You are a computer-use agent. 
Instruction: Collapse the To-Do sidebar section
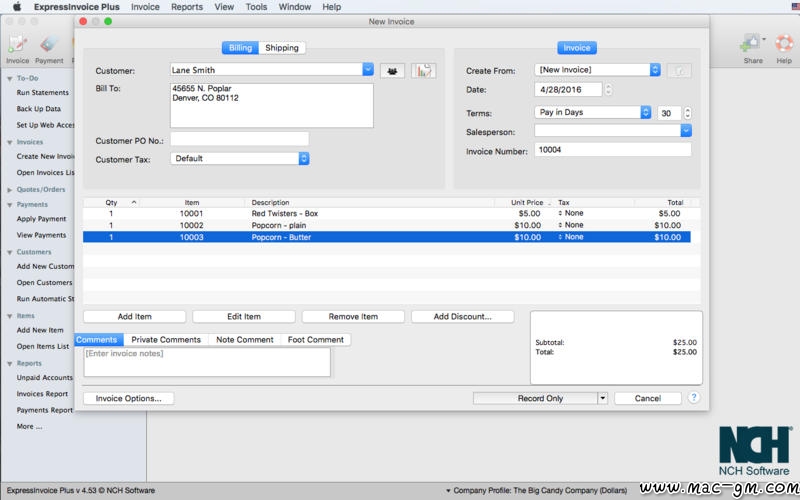pyautogui.click(x=10, y=79)
